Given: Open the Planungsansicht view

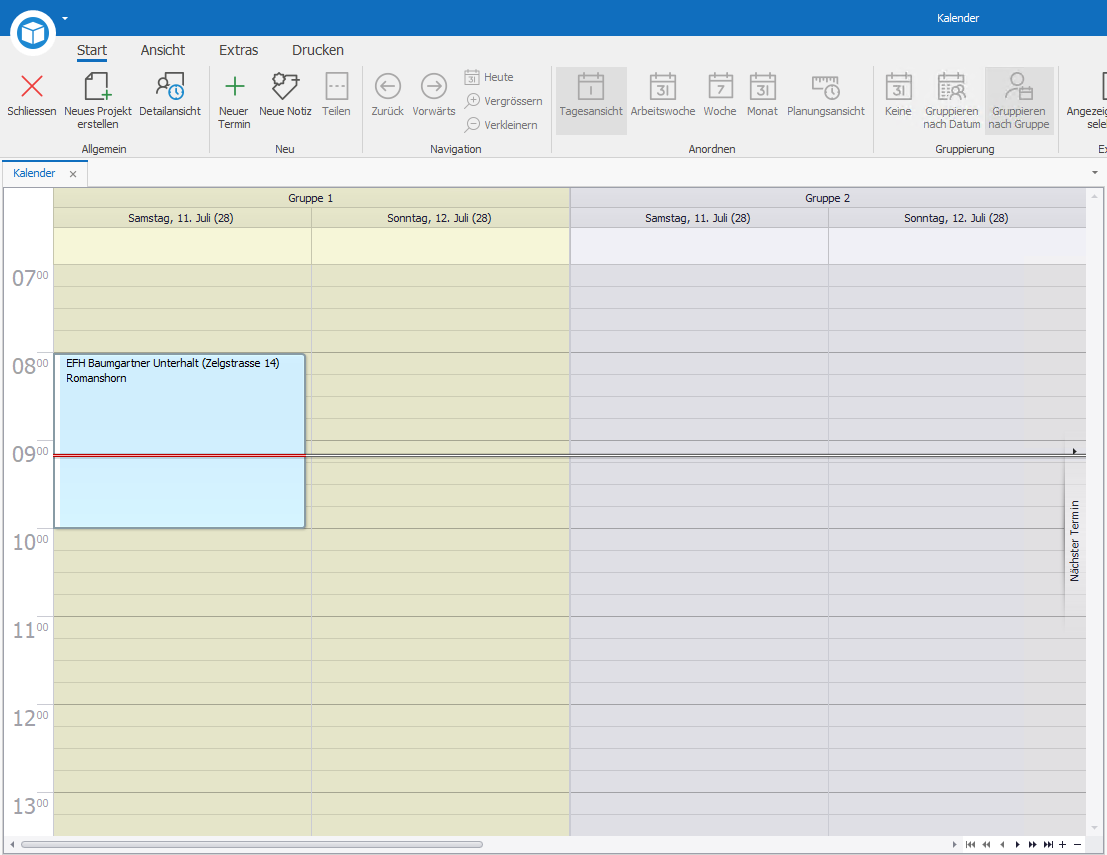Looking at the screenshot, I should click(x=825, y=94).
